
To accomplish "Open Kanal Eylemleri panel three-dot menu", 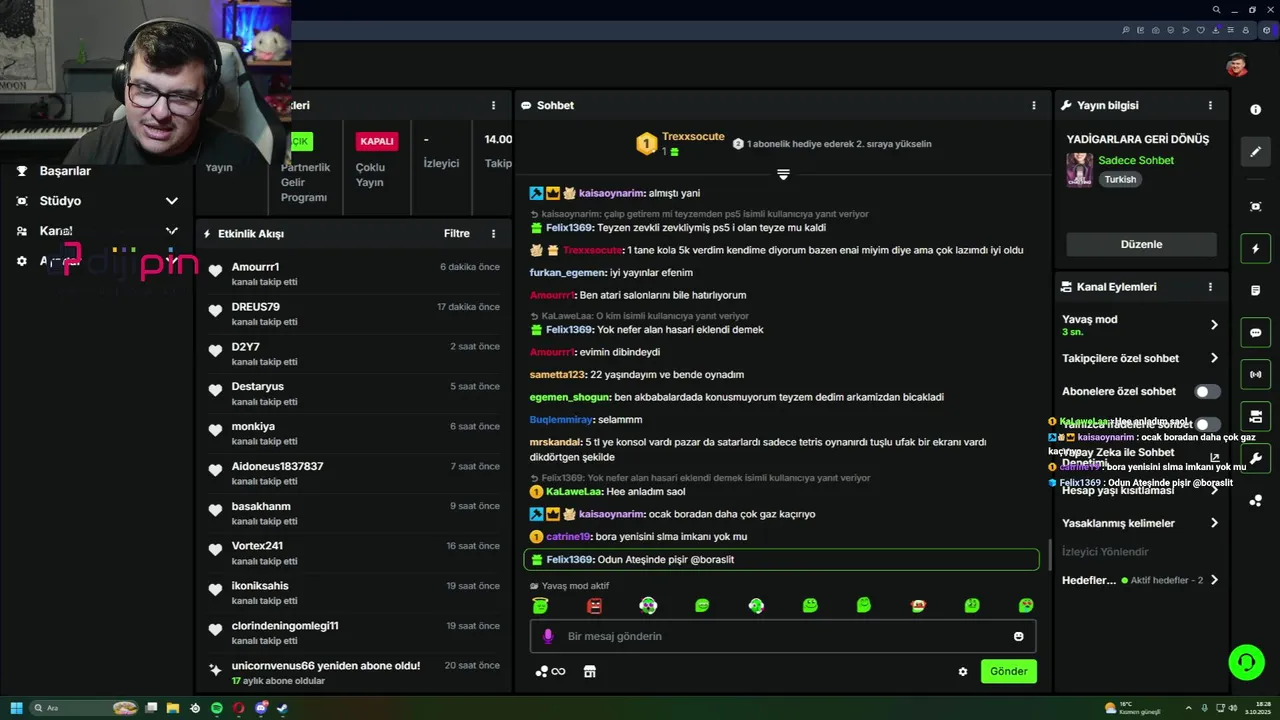I will click(1210, 287).
